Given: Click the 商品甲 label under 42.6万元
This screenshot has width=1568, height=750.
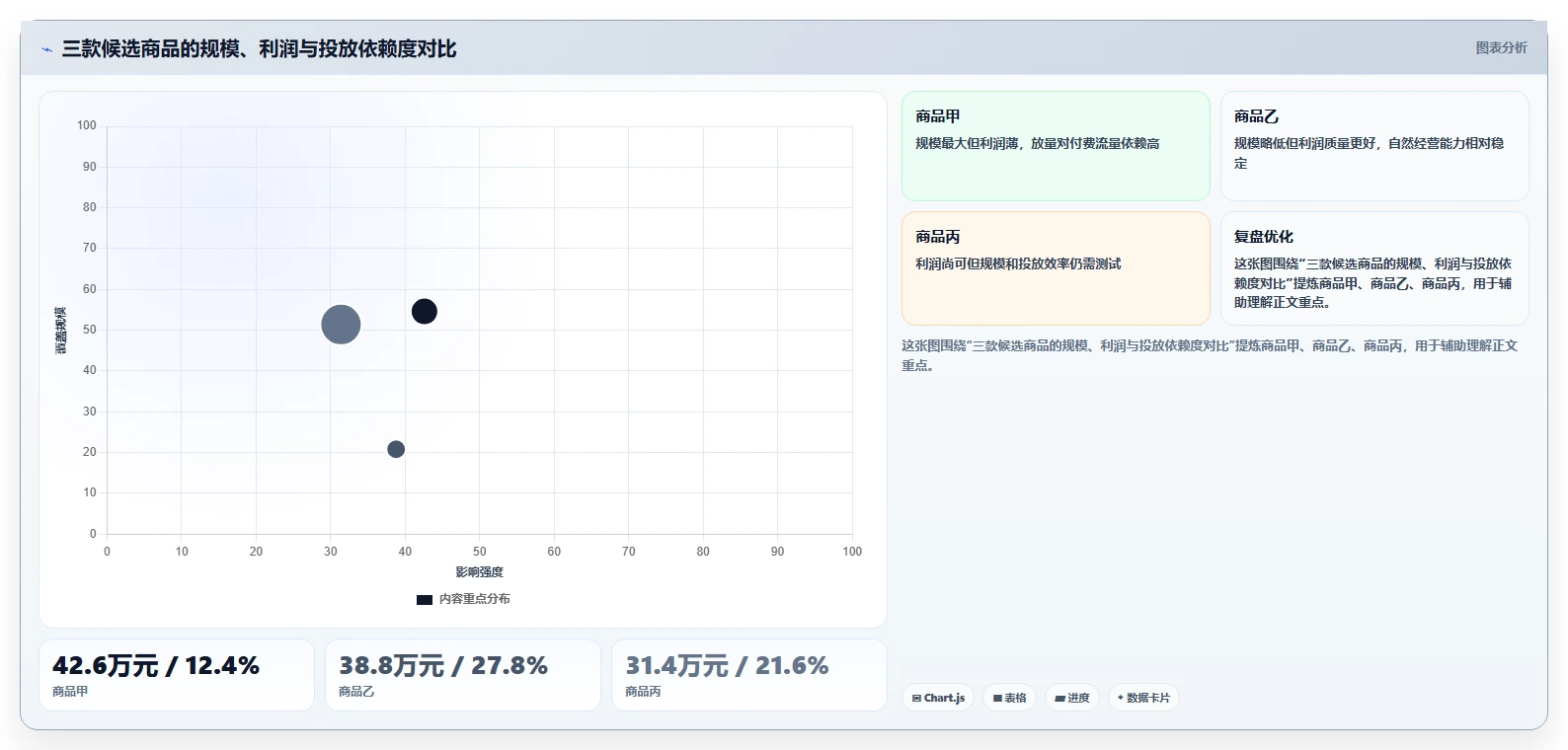Looking at the screenshot, I should point(70,692).
